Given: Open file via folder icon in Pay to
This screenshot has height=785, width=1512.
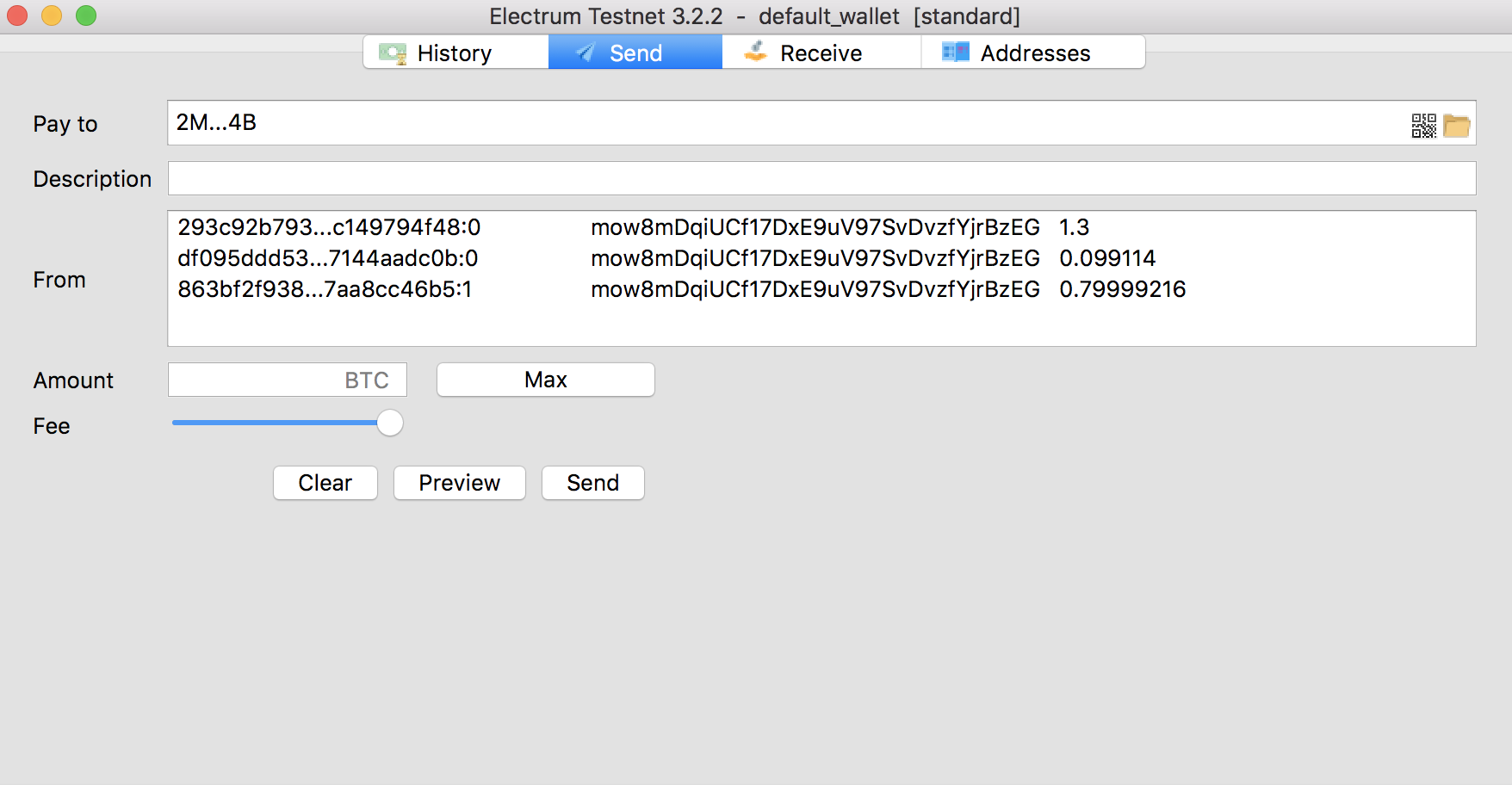Looking at the screenshot, I should click(x=1456, y=126).
